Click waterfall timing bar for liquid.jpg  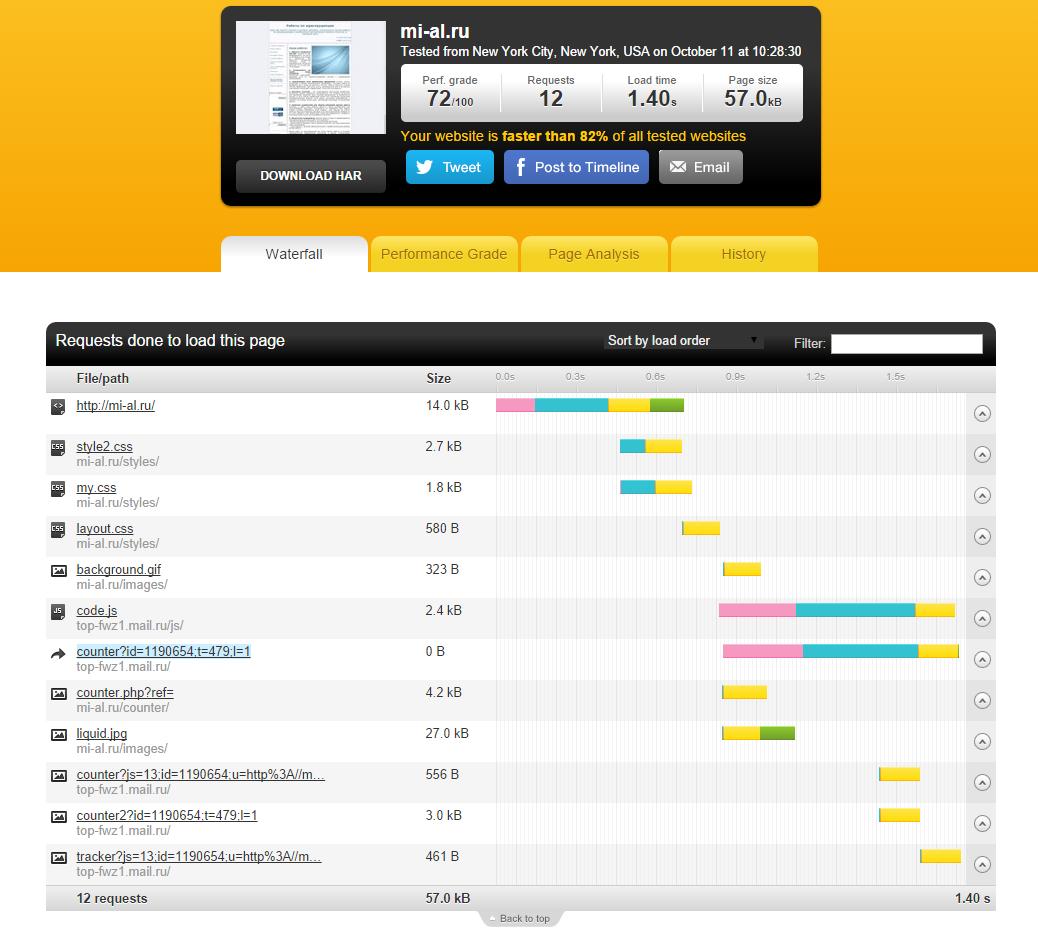pyautogui.click(x=758, y=733)
